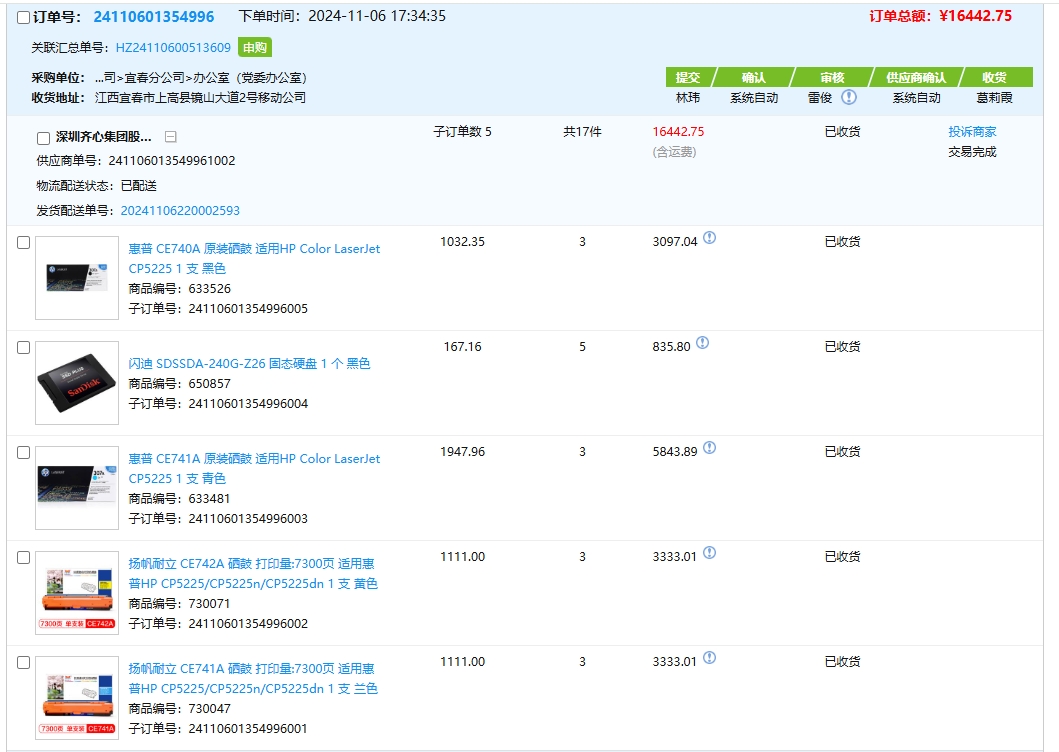Screen dimensions: 1059x752
Task: Select the 深圳齐心集团 supplier checkbox
Action: tap(43, 139)
